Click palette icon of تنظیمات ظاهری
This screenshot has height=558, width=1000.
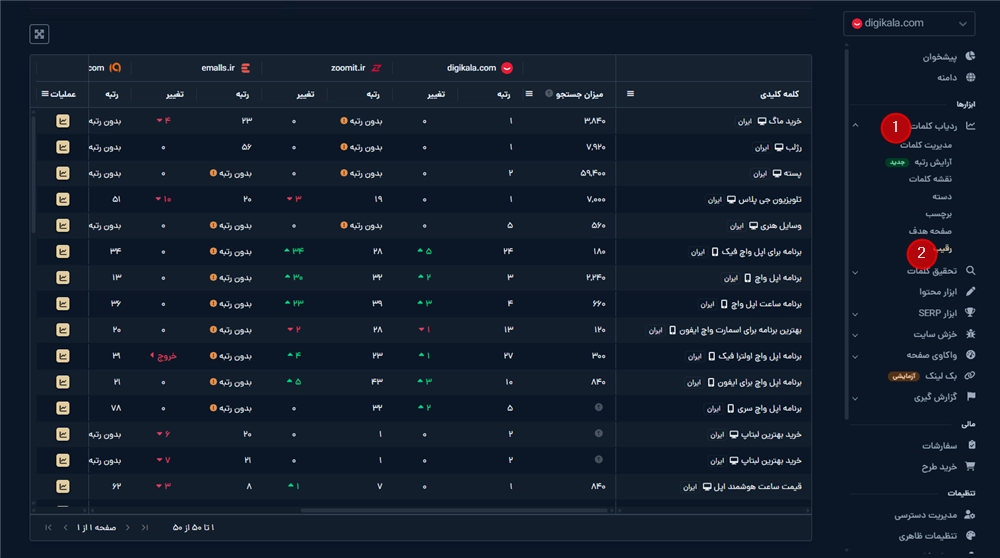click(x=971, y=535)
